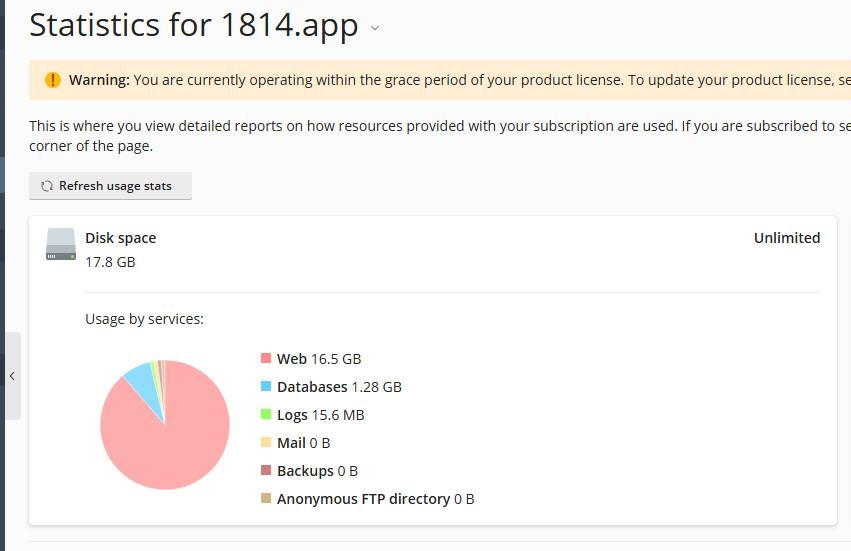Viewport: 851px width, 551px height.
Task: Click the Logs 15.6 MB legend entry
Action: [320, 414]
